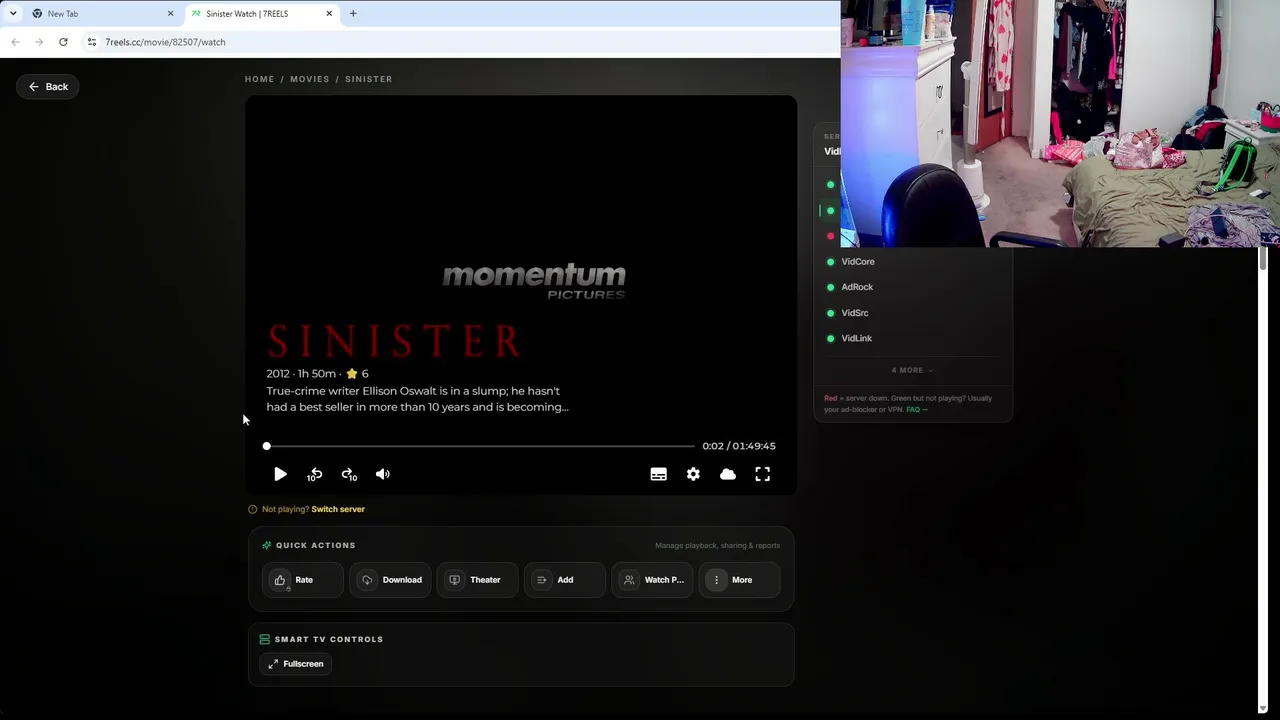The image size is (1280, 720).
Task: Click the movie description text
Action: pyautogui.click(x=417, y=399)
